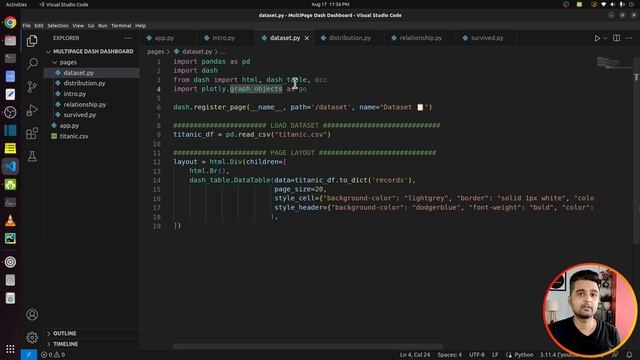
Task: Select dataset.py in the Explorer tree
Action: [92, 73]
